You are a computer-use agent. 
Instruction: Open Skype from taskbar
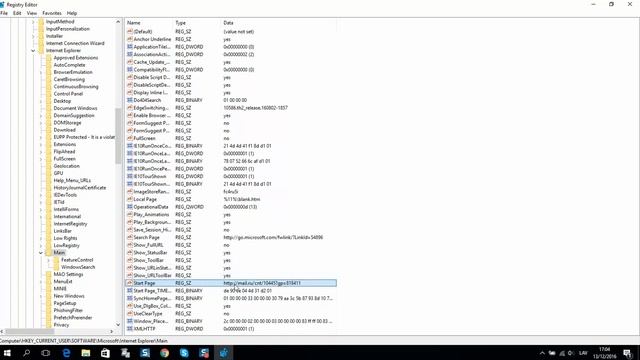click(x=184, y=353)
